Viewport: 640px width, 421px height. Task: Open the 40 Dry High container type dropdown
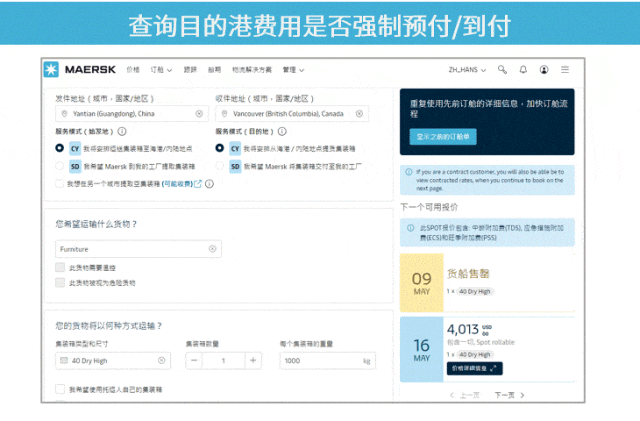point(113,361)
